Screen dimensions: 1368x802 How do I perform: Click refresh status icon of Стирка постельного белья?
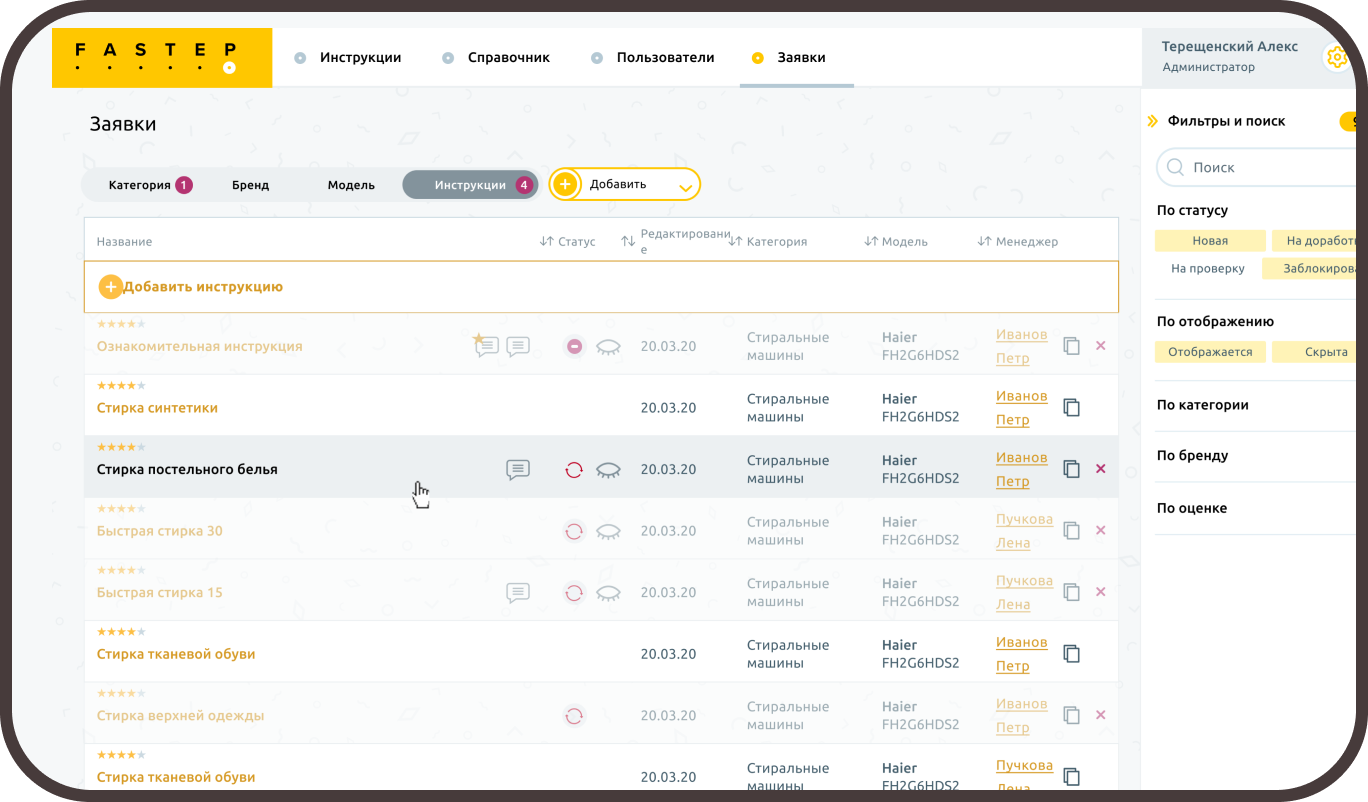point(574,470)
